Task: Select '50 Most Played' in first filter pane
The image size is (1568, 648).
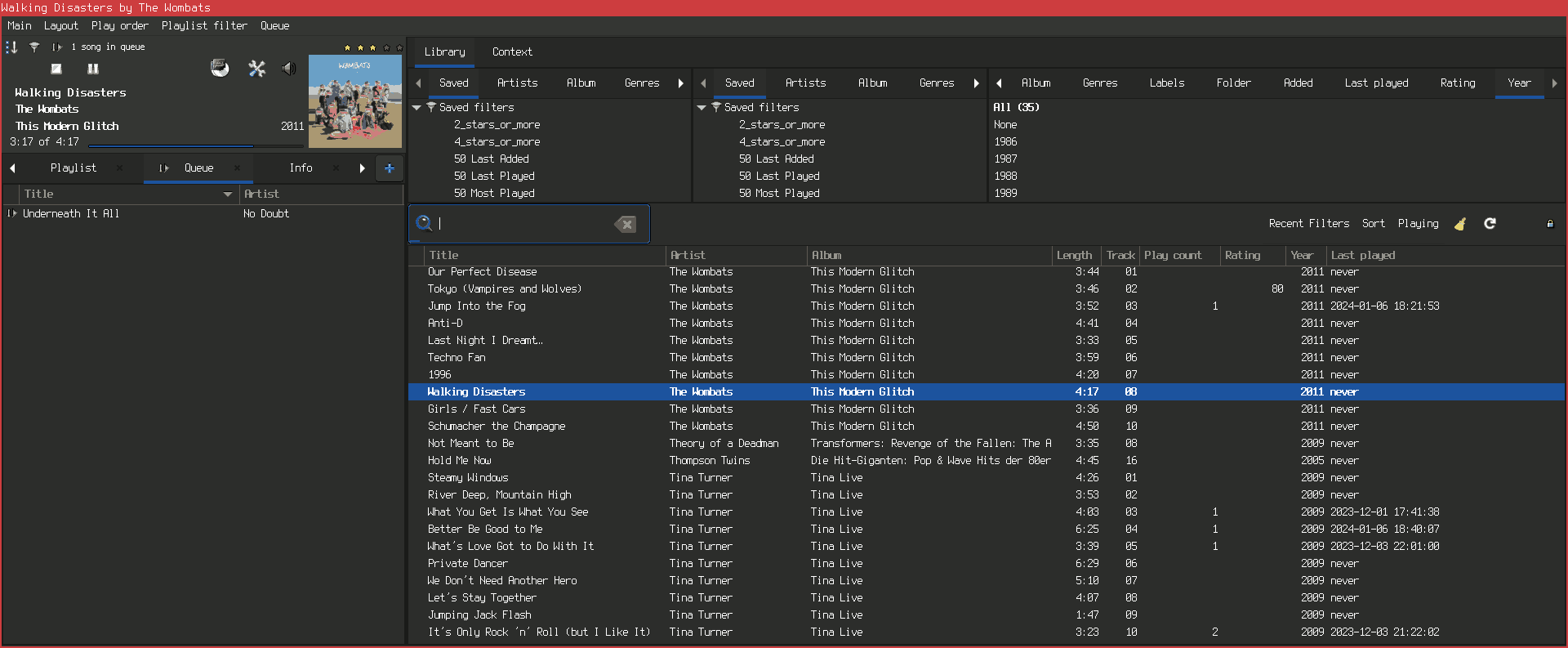Action: coord(494,193)
